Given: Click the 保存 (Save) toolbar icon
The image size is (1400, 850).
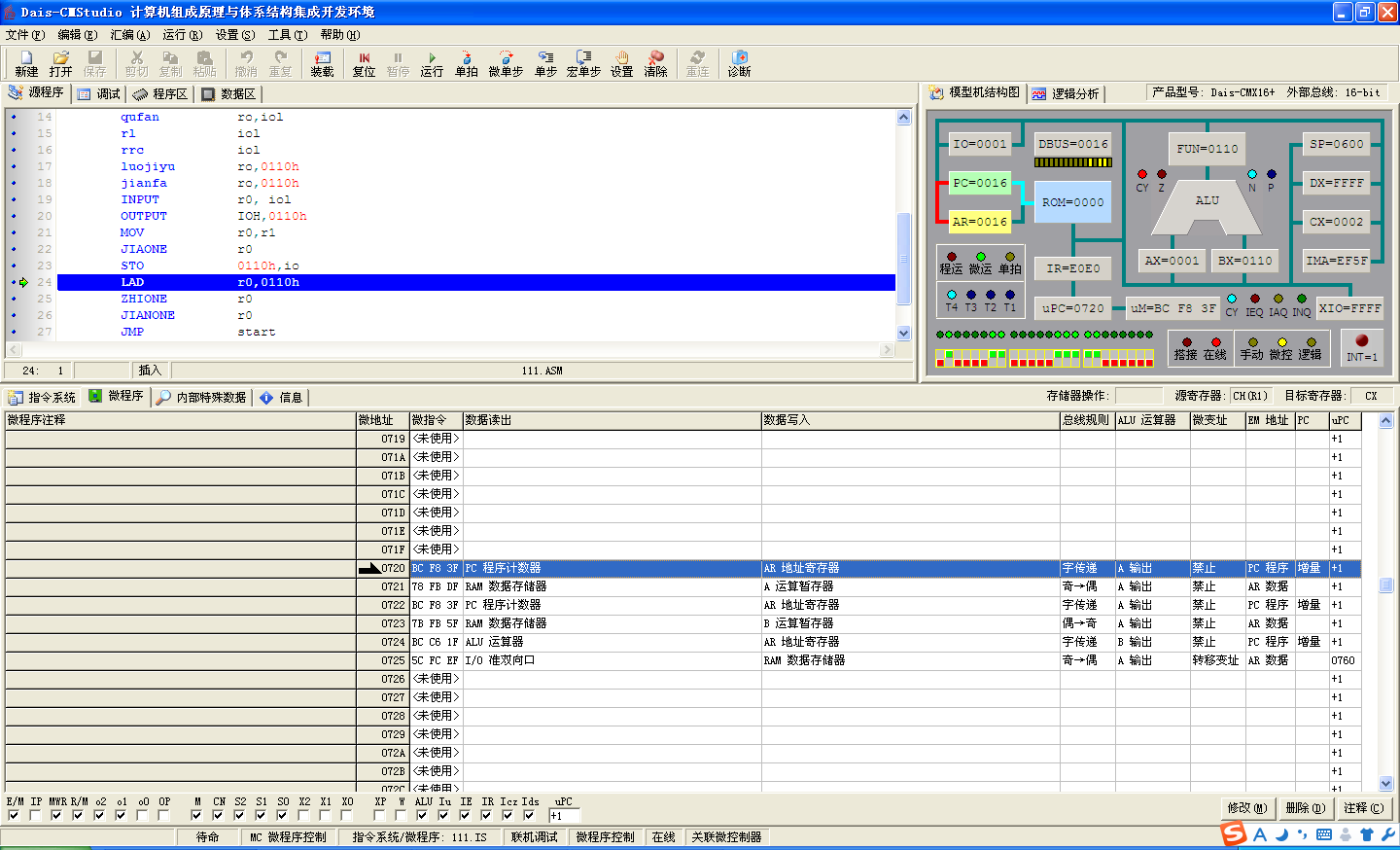Looking at the screenshot, I should click(x=94, y=64).
